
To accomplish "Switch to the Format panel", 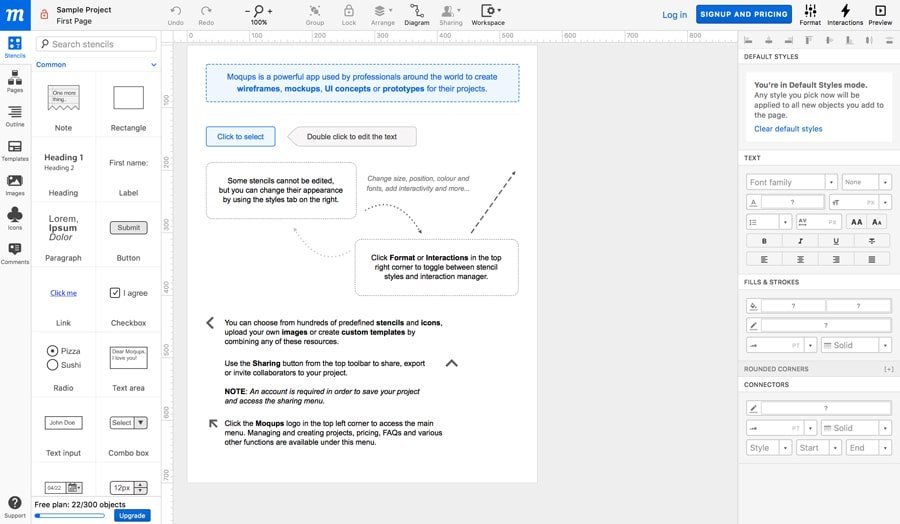I will pos(810,15).
